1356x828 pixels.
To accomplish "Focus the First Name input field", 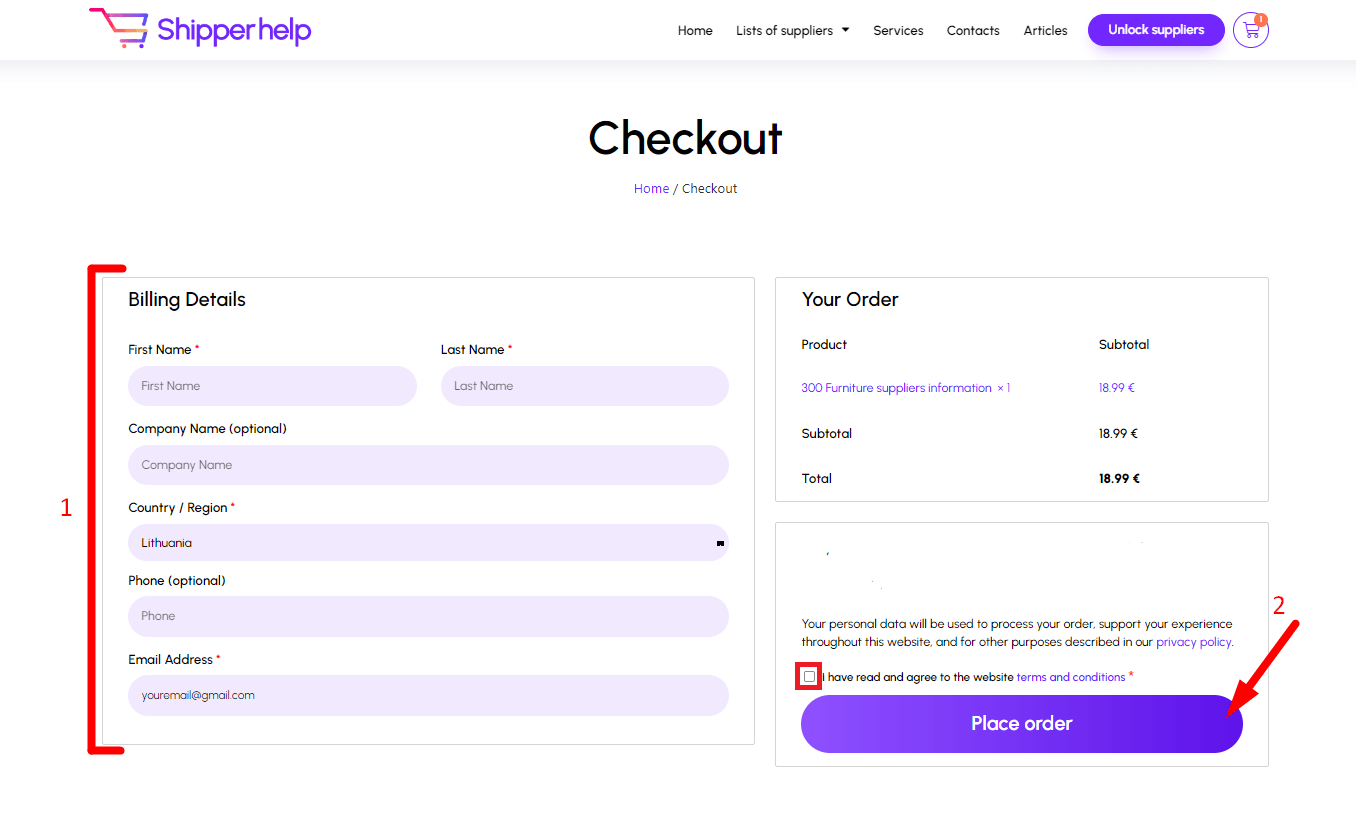I will [272, 386].
